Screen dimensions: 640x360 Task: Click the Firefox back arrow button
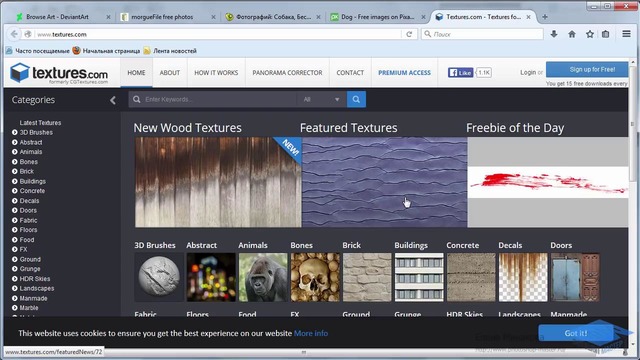pos(14,34)
